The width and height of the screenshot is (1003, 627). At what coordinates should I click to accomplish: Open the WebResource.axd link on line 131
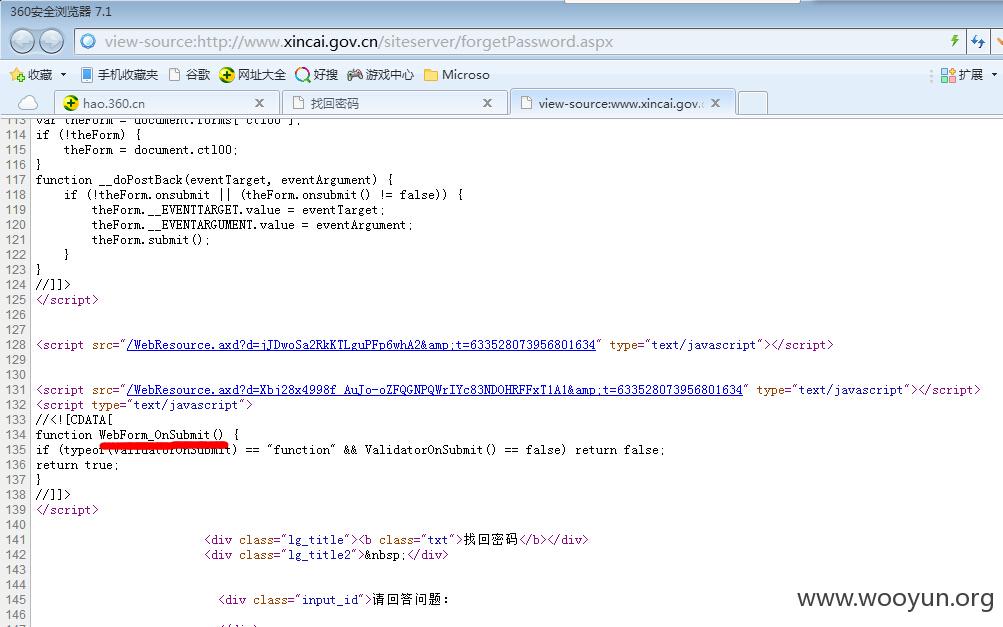434,390
